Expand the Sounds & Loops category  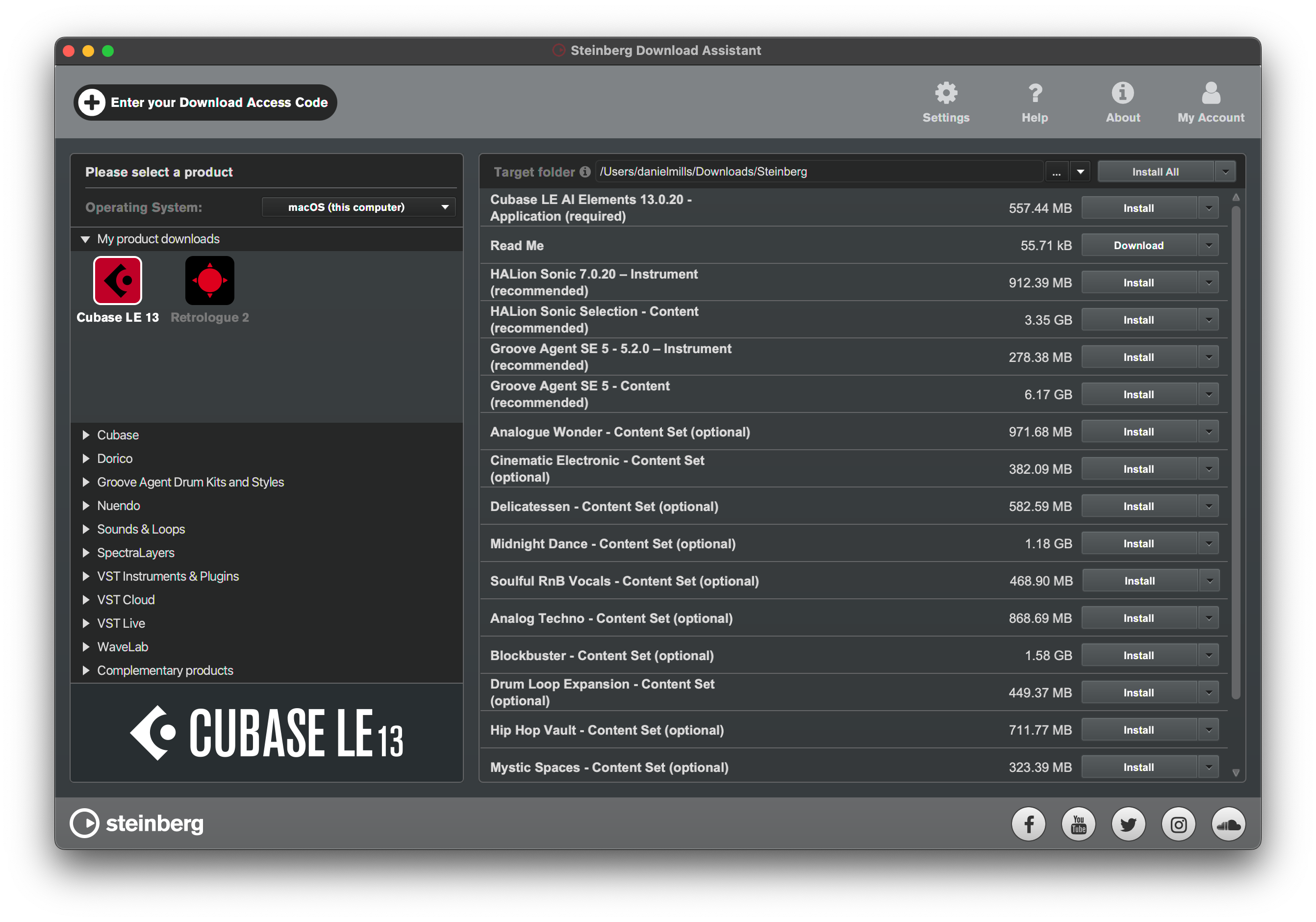tap(86, 529)
